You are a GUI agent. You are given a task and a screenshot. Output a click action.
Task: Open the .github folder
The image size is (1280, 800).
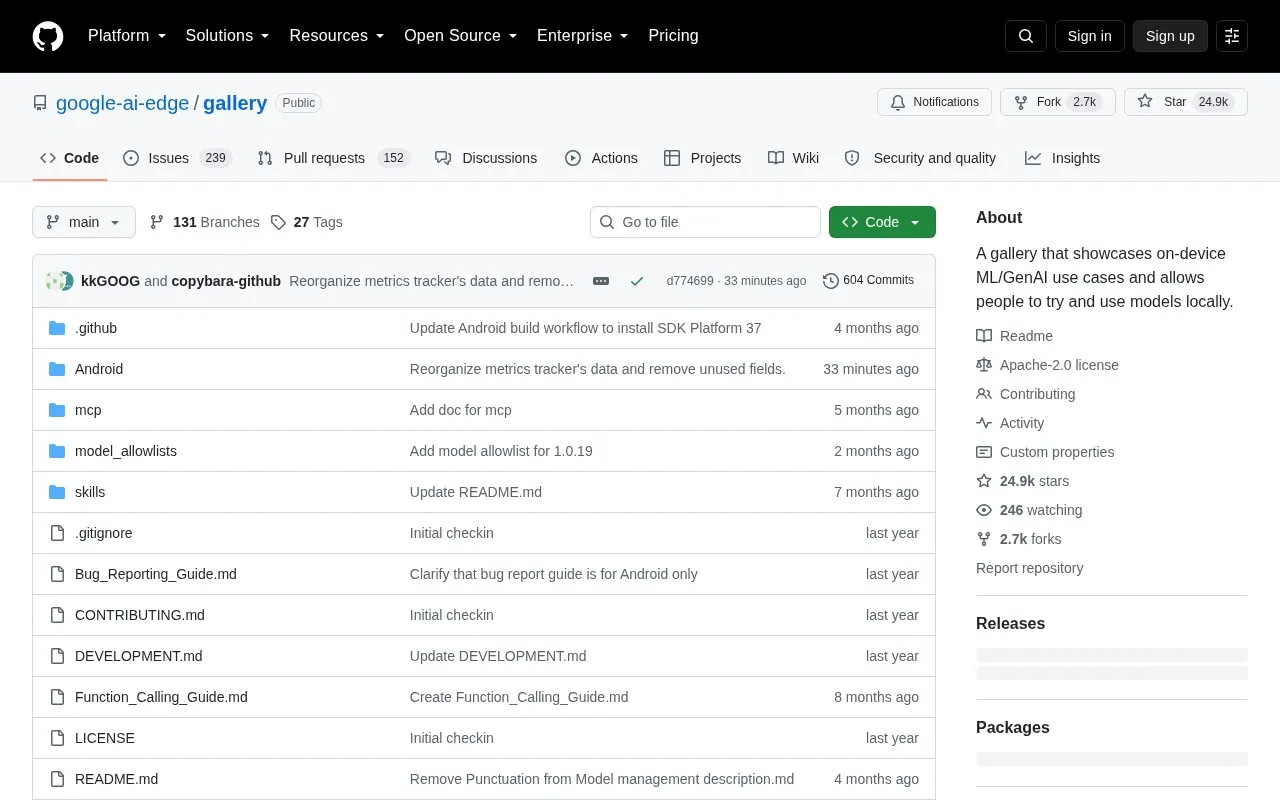(x=96, y=328)
